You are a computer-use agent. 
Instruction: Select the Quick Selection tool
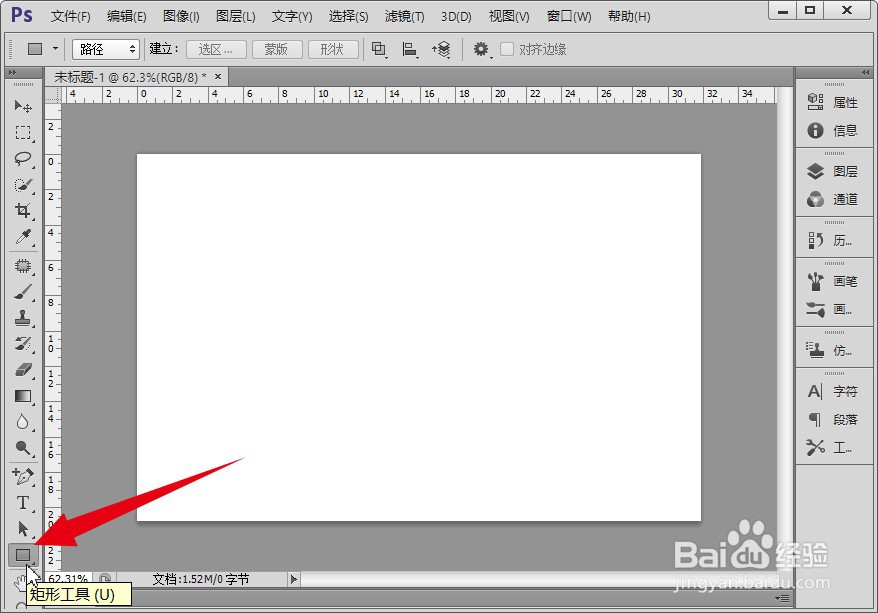23,185
